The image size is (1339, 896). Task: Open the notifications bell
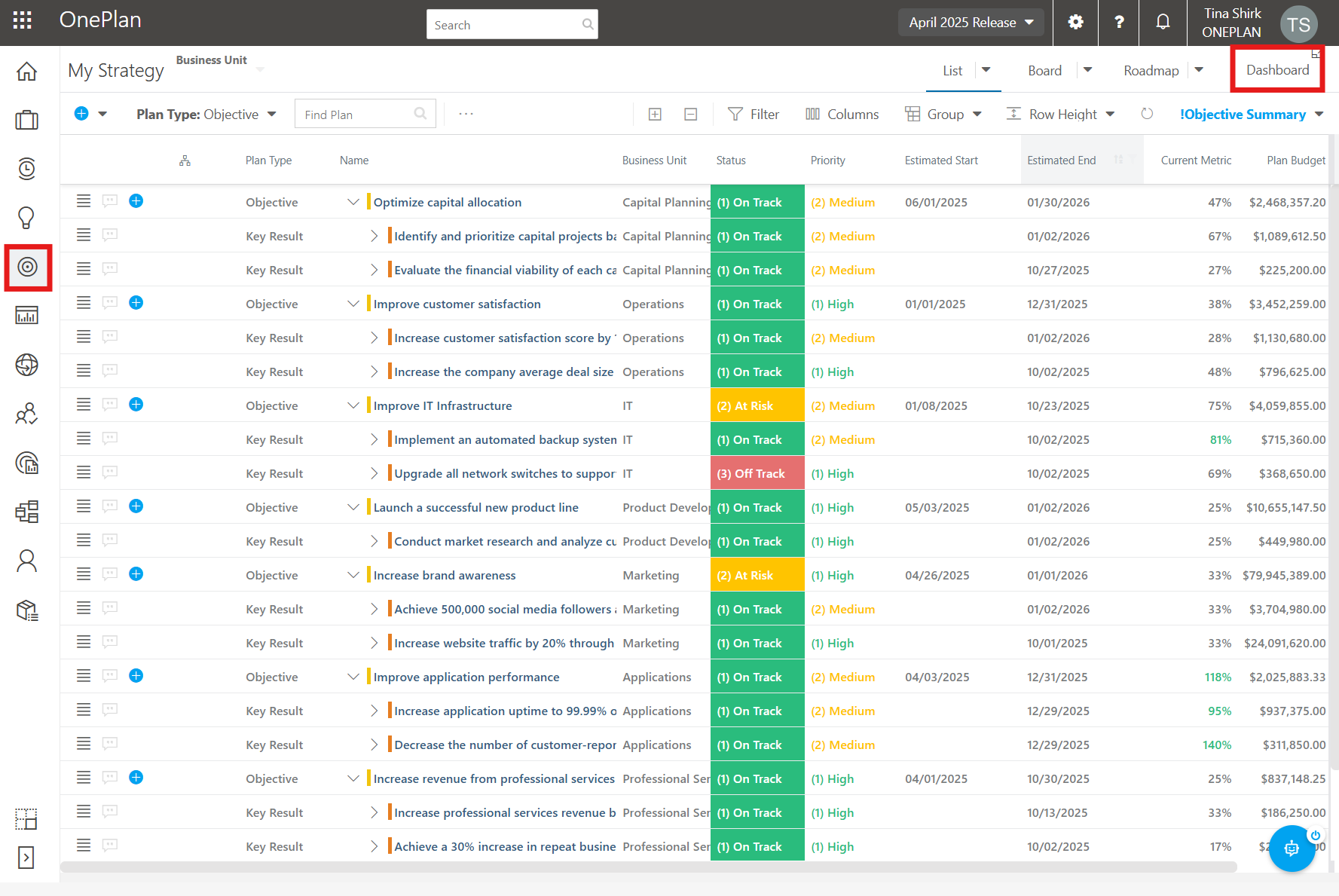click(x=1163, y=22)
